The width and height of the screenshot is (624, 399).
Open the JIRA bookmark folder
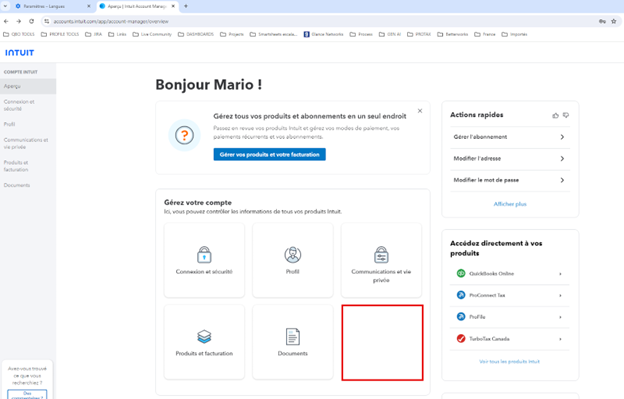(94, 34)
